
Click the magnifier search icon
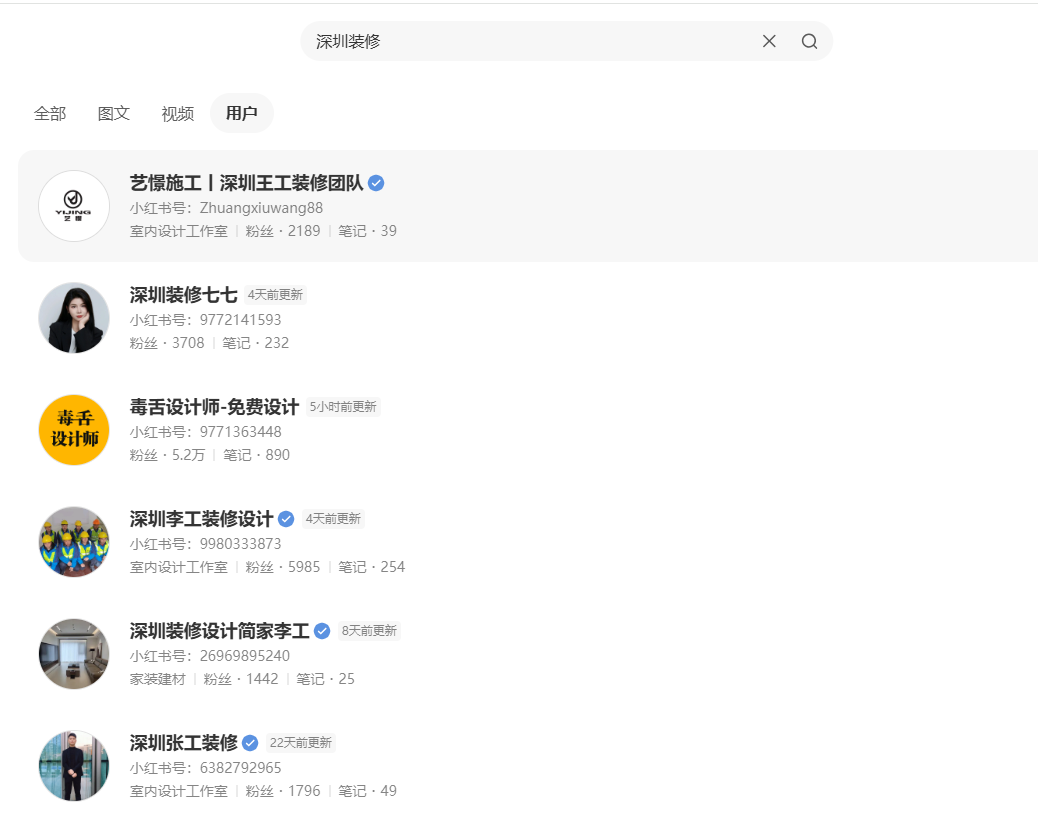click(x=809, y=41)
